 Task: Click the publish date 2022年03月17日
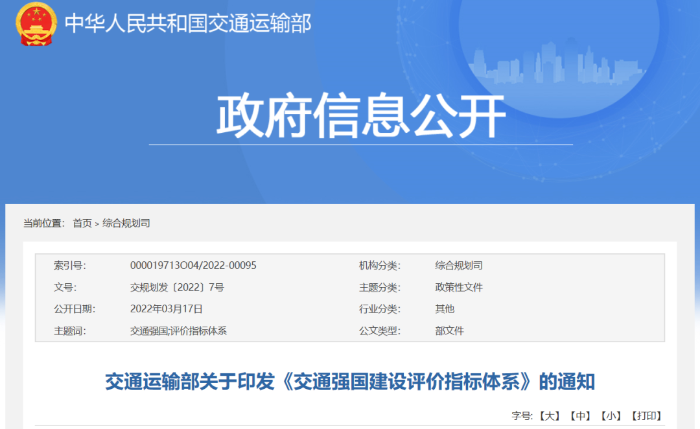click(166, 309)
